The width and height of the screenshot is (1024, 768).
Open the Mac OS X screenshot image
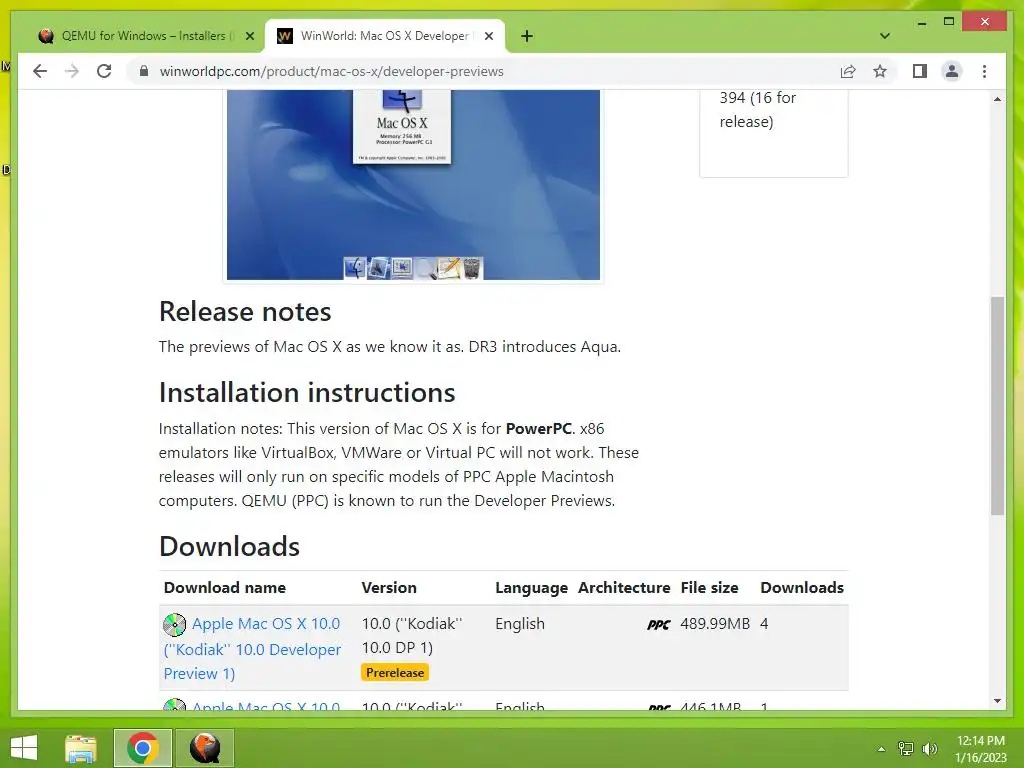point(413,185)
